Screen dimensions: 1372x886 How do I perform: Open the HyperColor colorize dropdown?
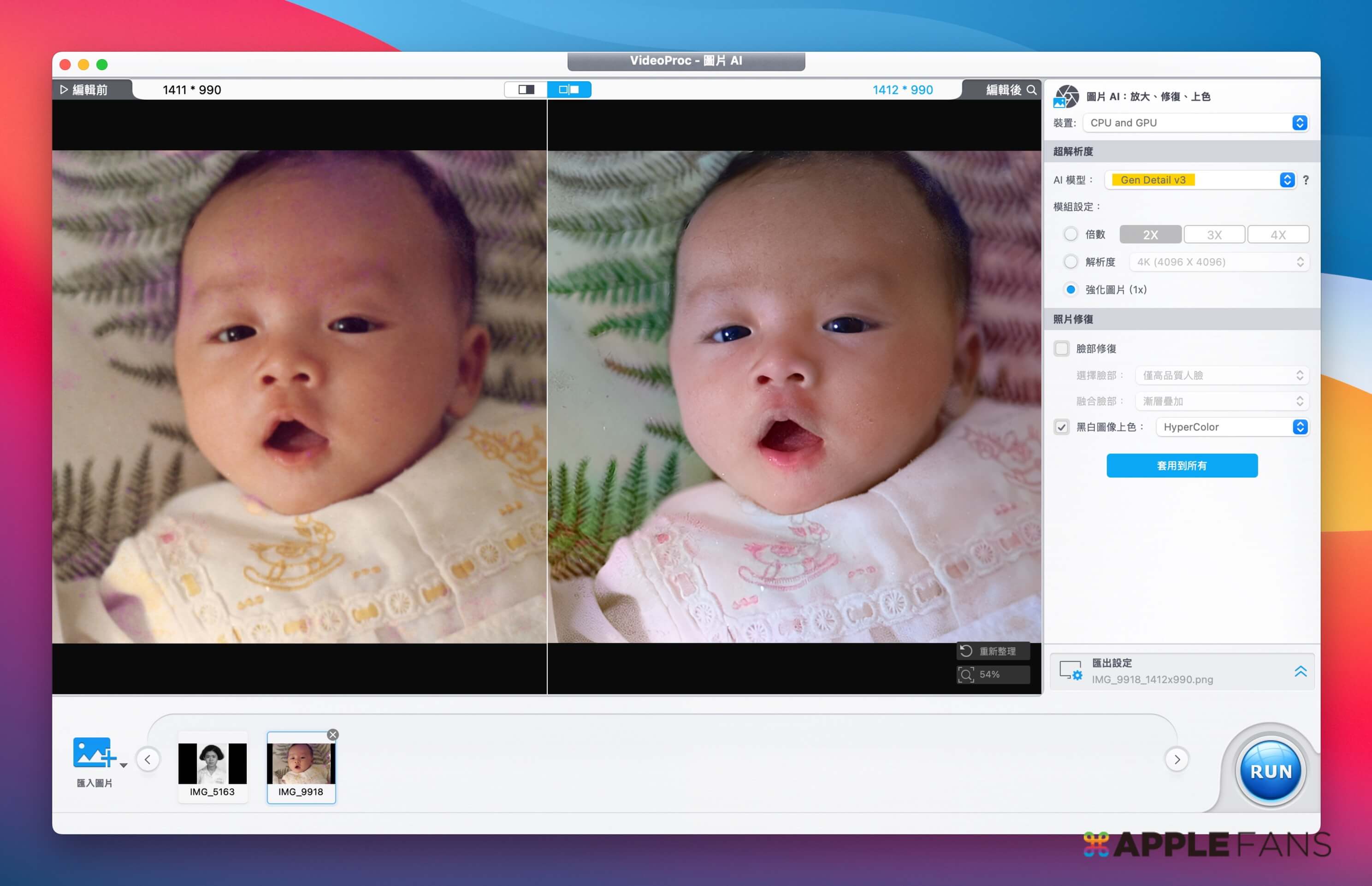[x=1232, y=427]
